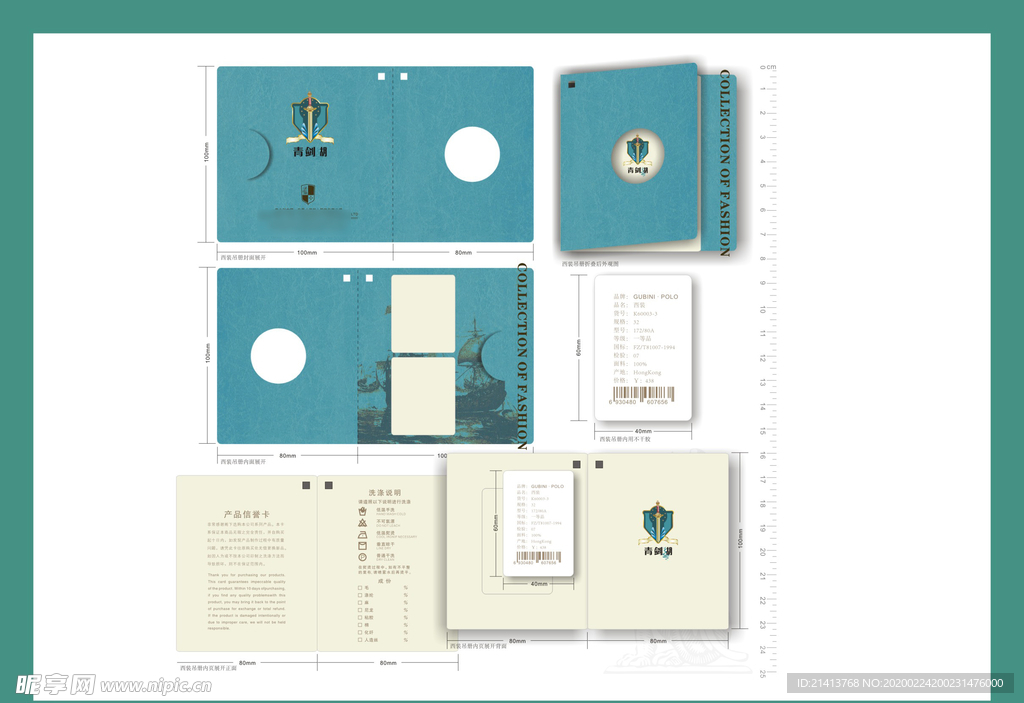1024x703 pixels.
Task: Click the caption 西装吊牌内面展开
Action: pos(243,461)
